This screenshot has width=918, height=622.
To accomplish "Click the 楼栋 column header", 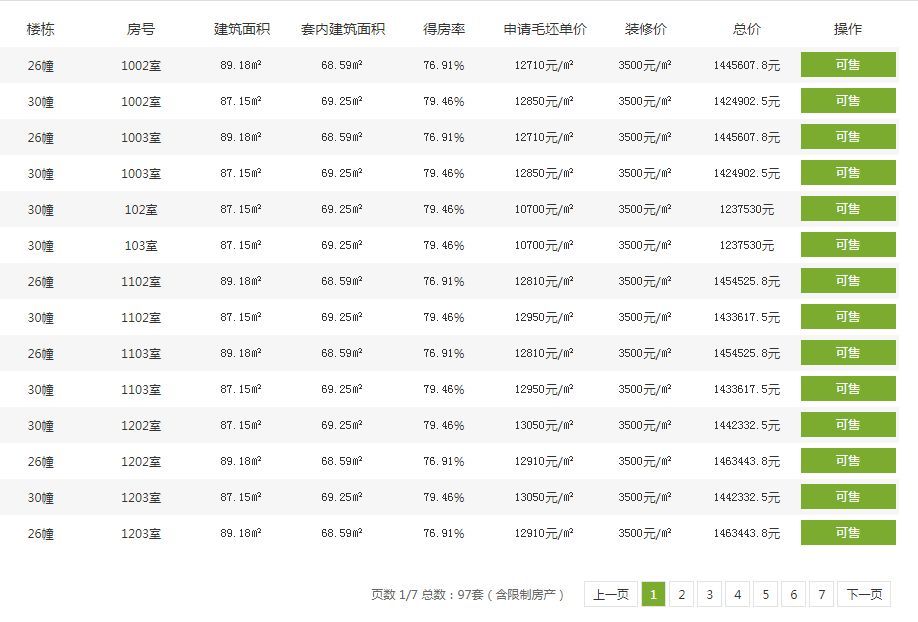I will point(40,29).
